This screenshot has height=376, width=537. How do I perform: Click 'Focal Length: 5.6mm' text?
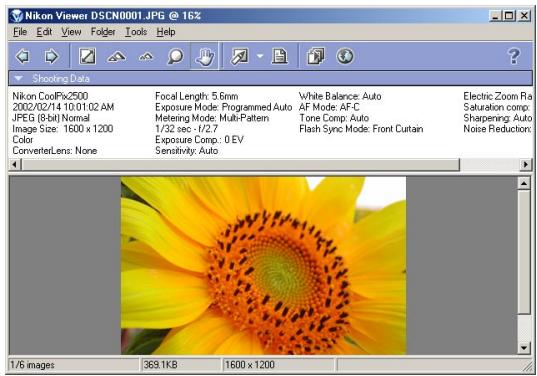tap(197, 96)
